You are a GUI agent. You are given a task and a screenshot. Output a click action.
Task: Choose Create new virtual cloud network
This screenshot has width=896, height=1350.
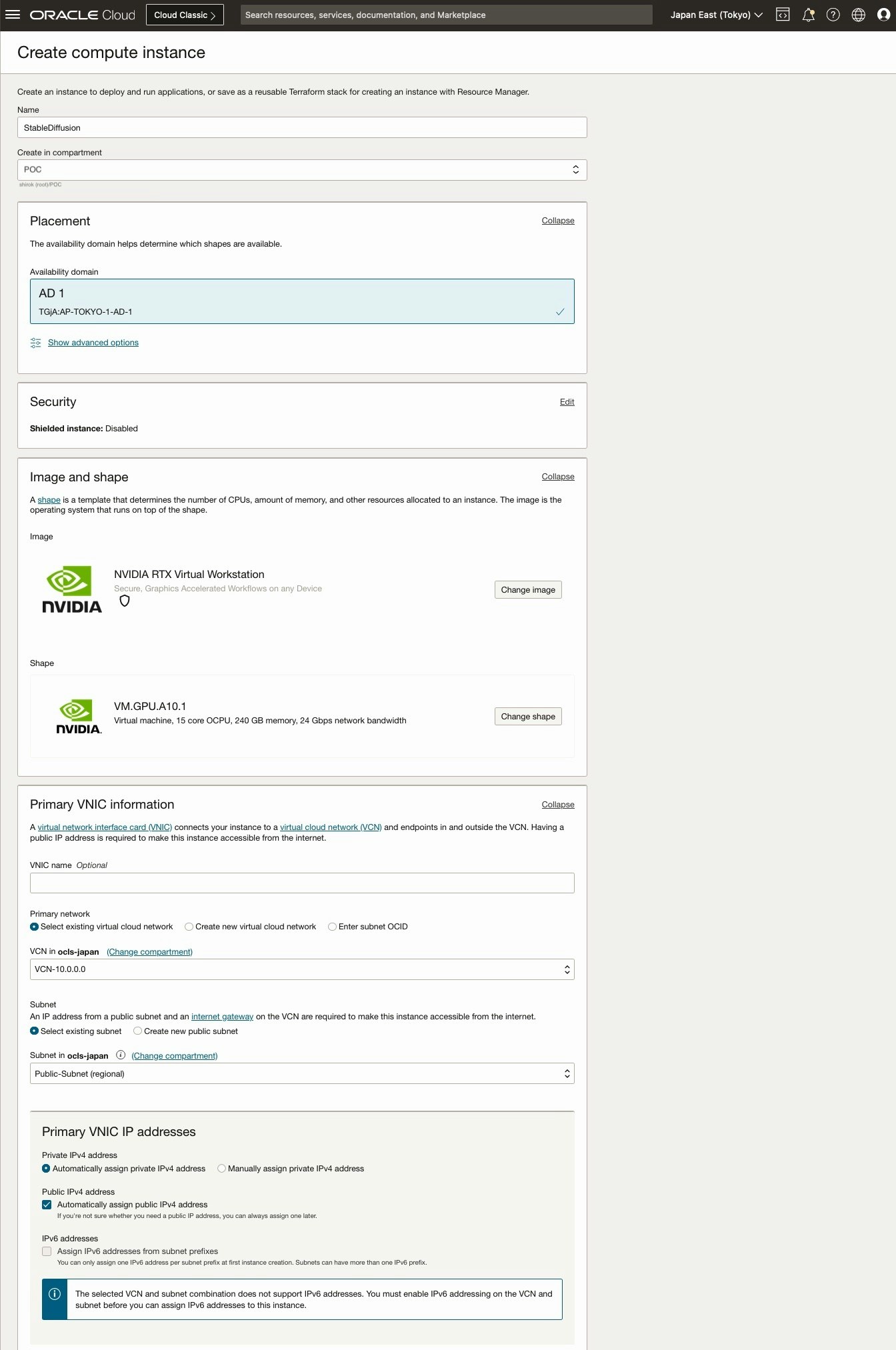click(189, 927)
